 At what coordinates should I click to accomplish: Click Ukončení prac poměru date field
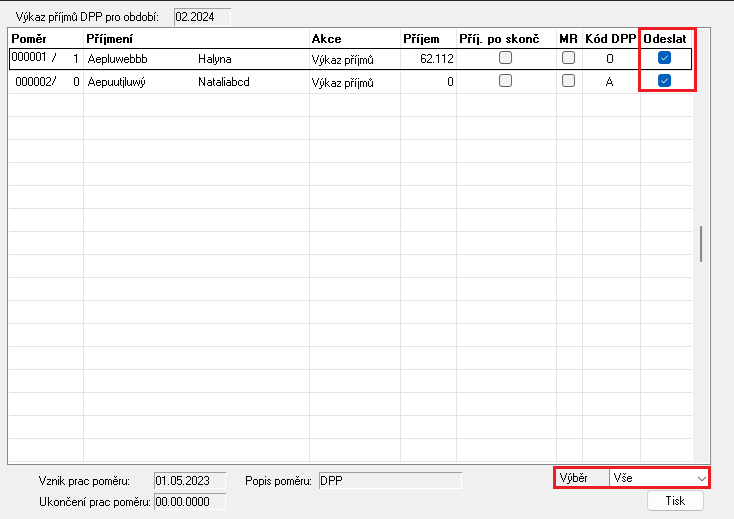pyautogui.click(x=190, y=502)
